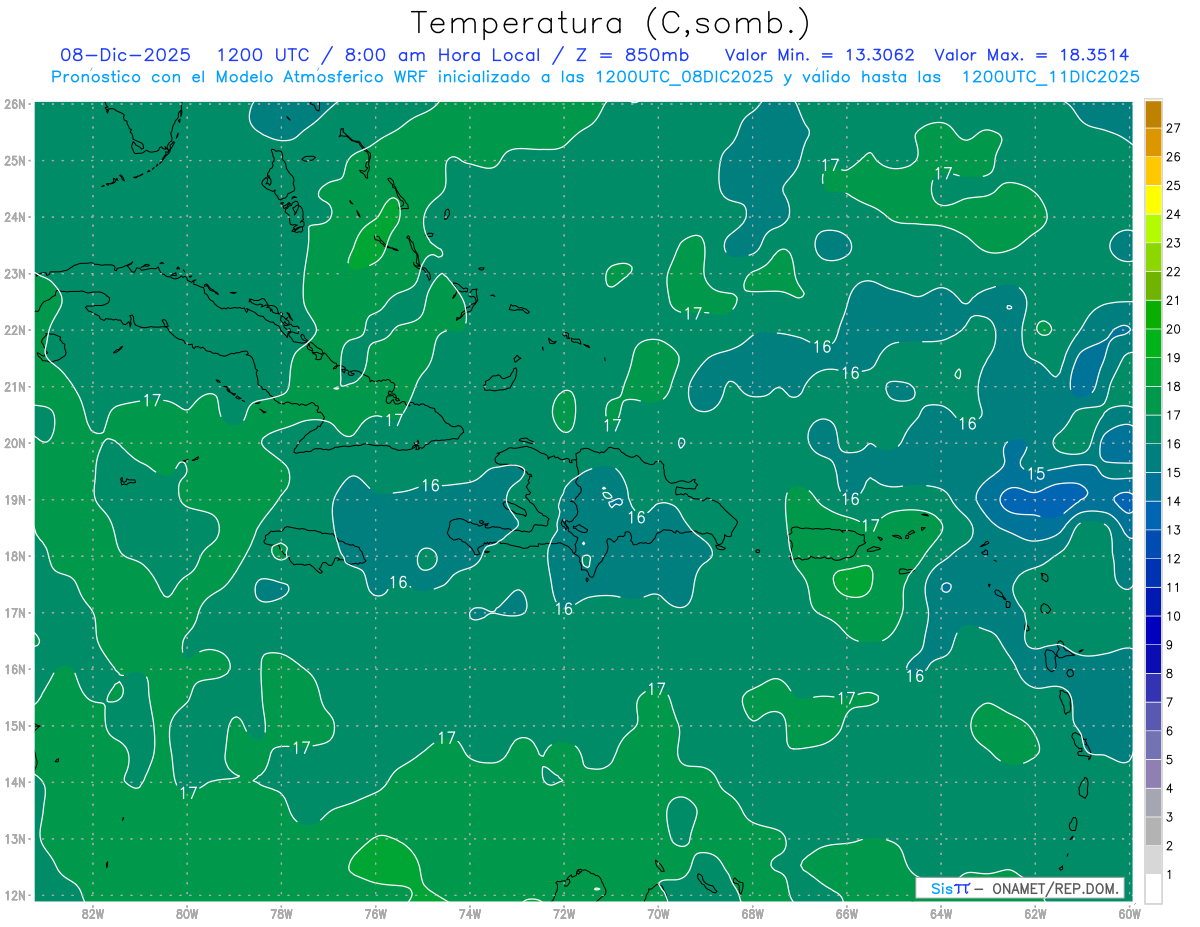Click latitude axis label '14N'
The image size is (1200, 927).
(14, 782)
